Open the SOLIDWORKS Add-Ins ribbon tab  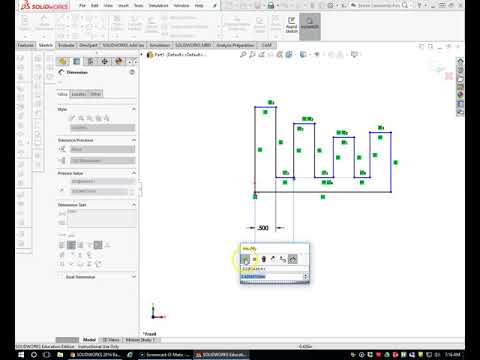(123, 45)
